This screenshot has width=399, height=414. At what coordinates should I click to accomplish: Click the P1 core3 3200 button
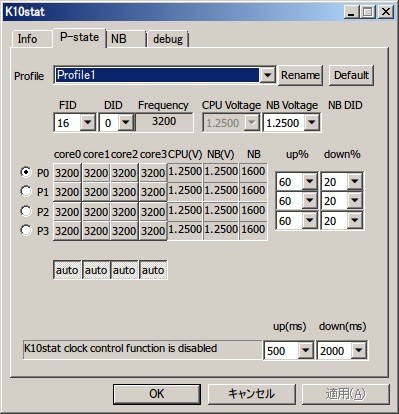tap(153, 192)
